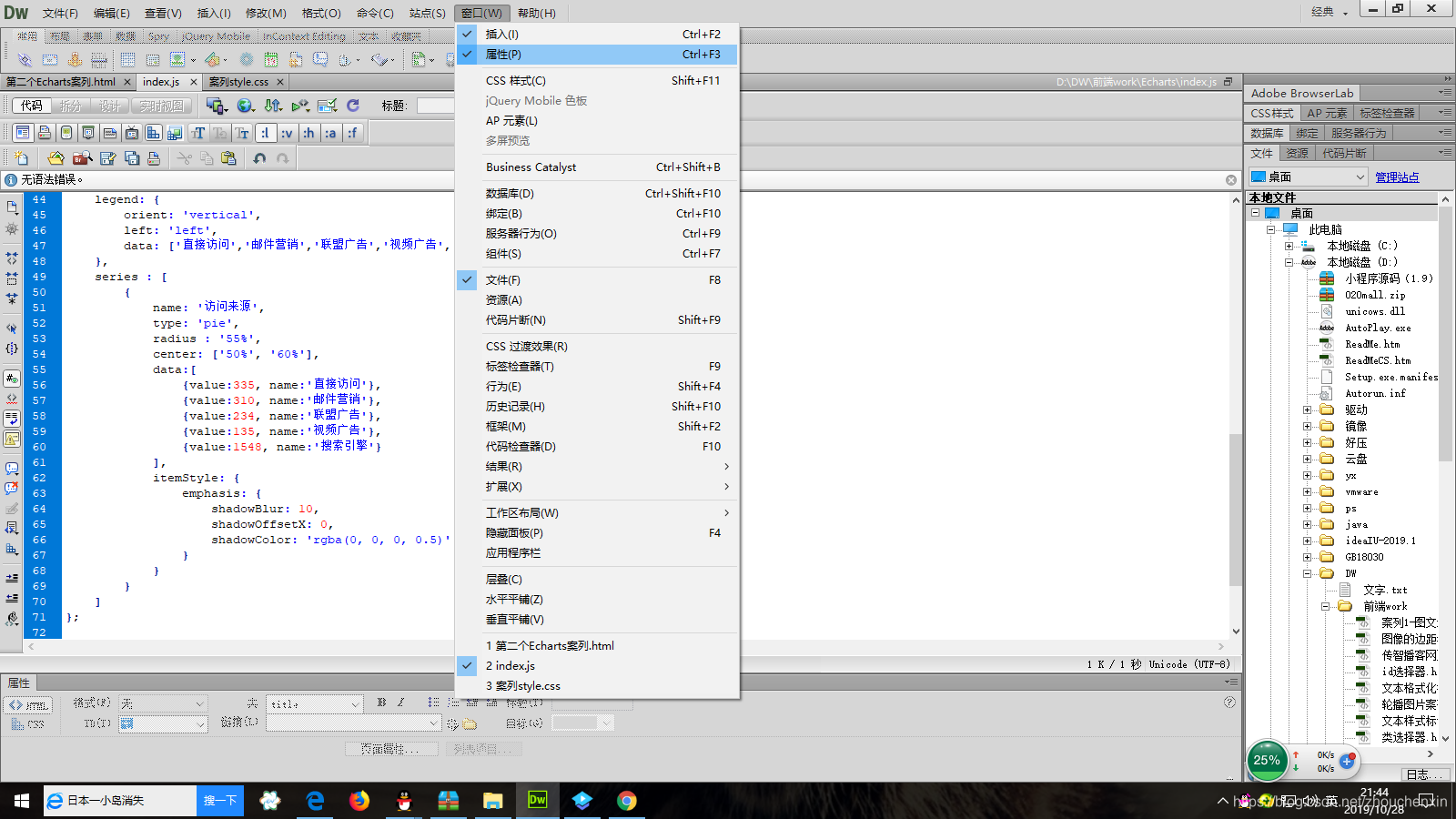Uncheck 属性(P) panel in the Window menu
Image resolution: width=1456 pixels, height=819 pixels.
click(596, 55)
